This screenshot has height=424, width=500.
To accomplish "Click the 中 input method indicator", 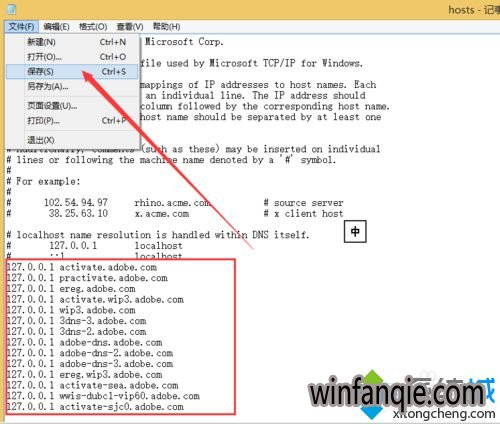I will pos(355,231).
